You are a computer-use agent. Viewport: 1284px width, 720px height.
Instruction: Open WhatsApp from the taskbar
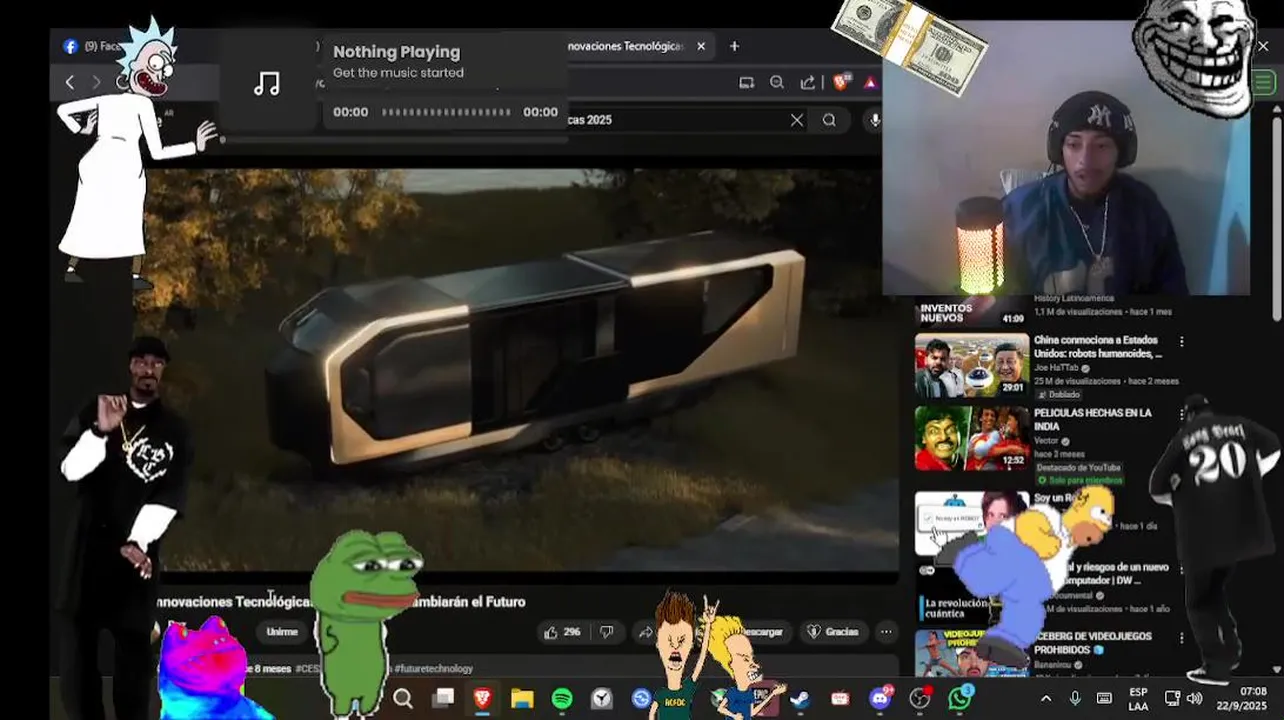(x=960, y=698)
